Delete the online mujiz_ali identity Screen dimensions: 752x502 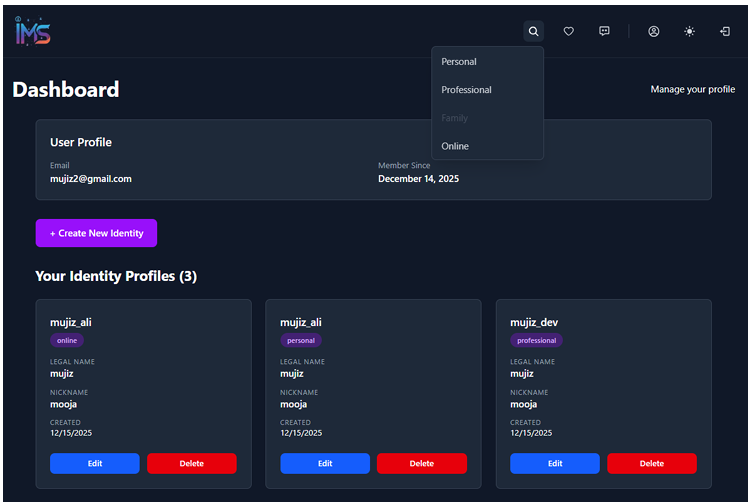[191, 463]
